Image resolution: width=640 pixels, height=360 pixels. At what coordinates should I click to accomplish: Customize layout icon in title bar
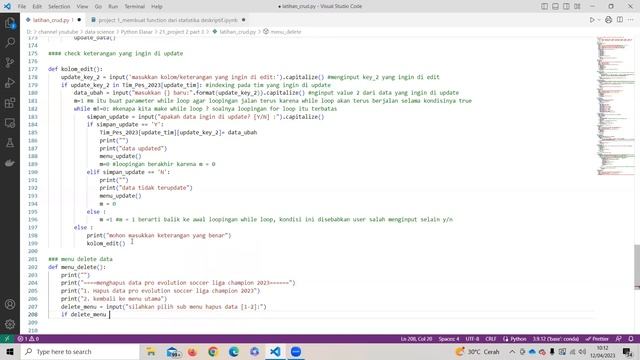tap(577, 6)
